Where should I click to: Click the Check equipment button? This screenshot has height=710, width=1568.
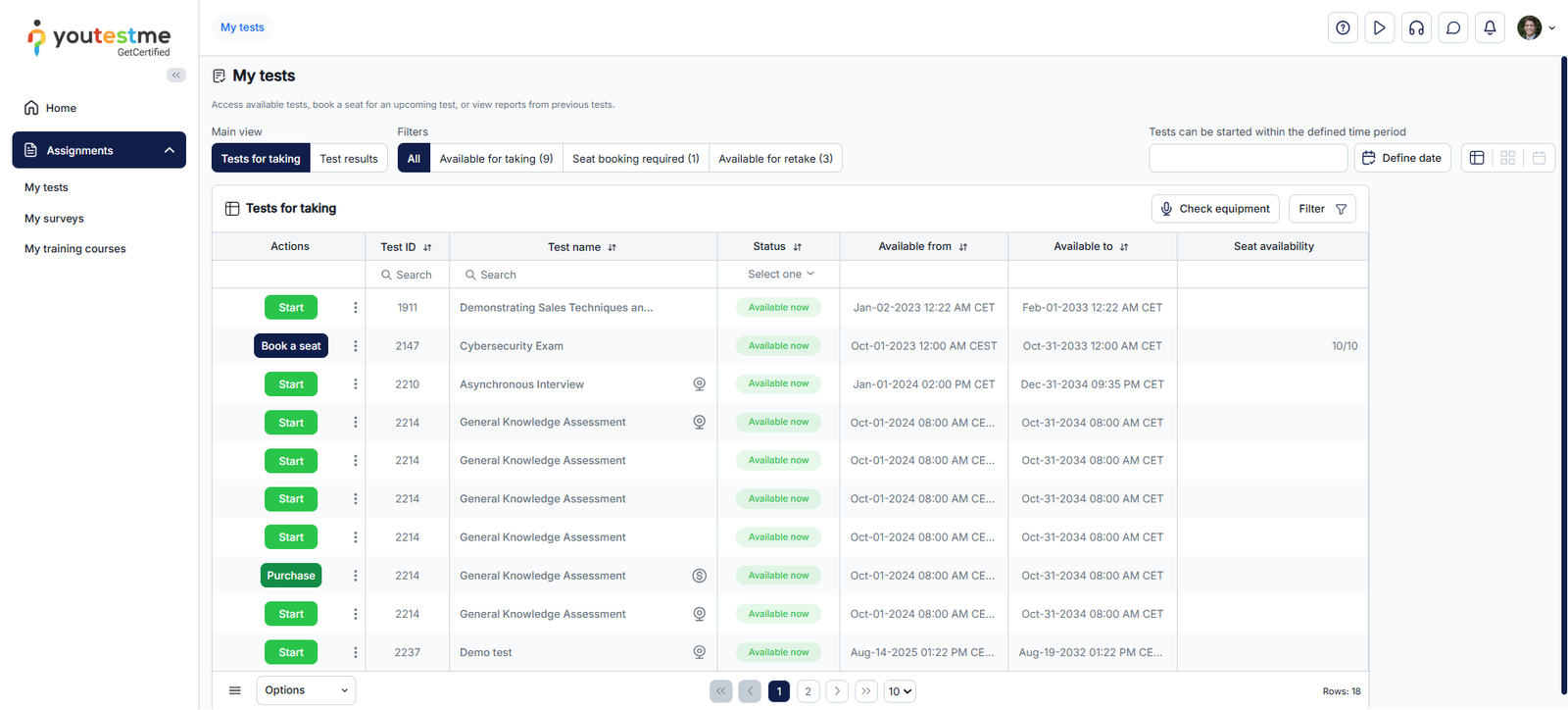(1215, 209)
